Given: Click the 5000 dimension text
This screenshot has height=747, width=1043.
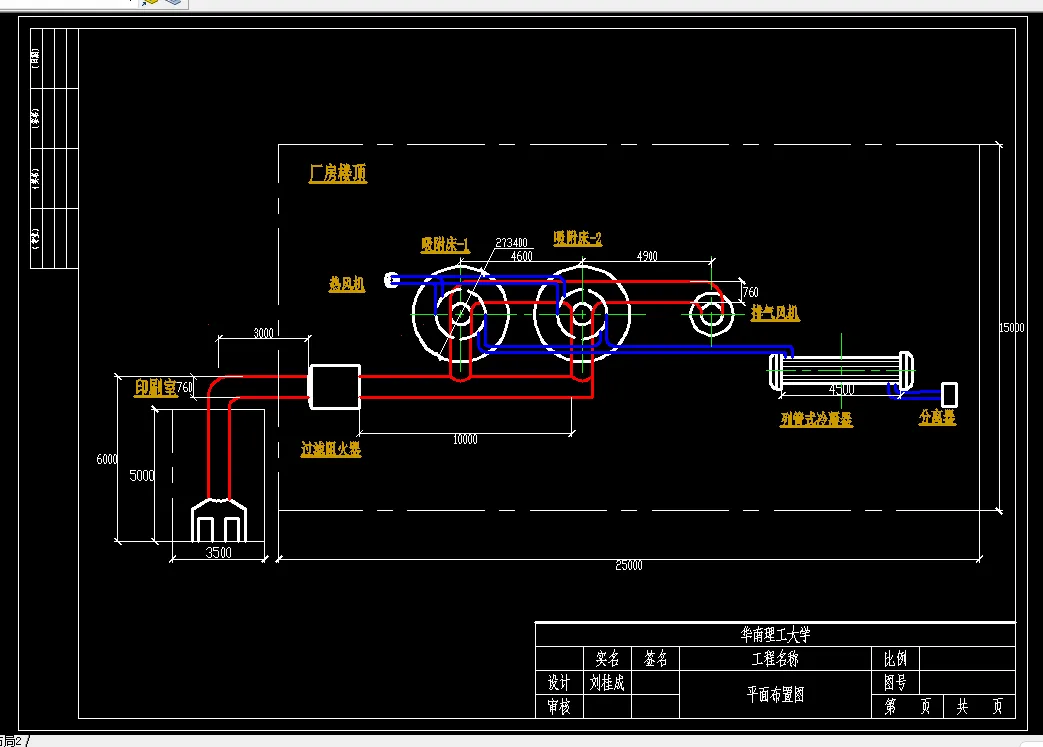Looking at the screenshot, I should (141, 476).
